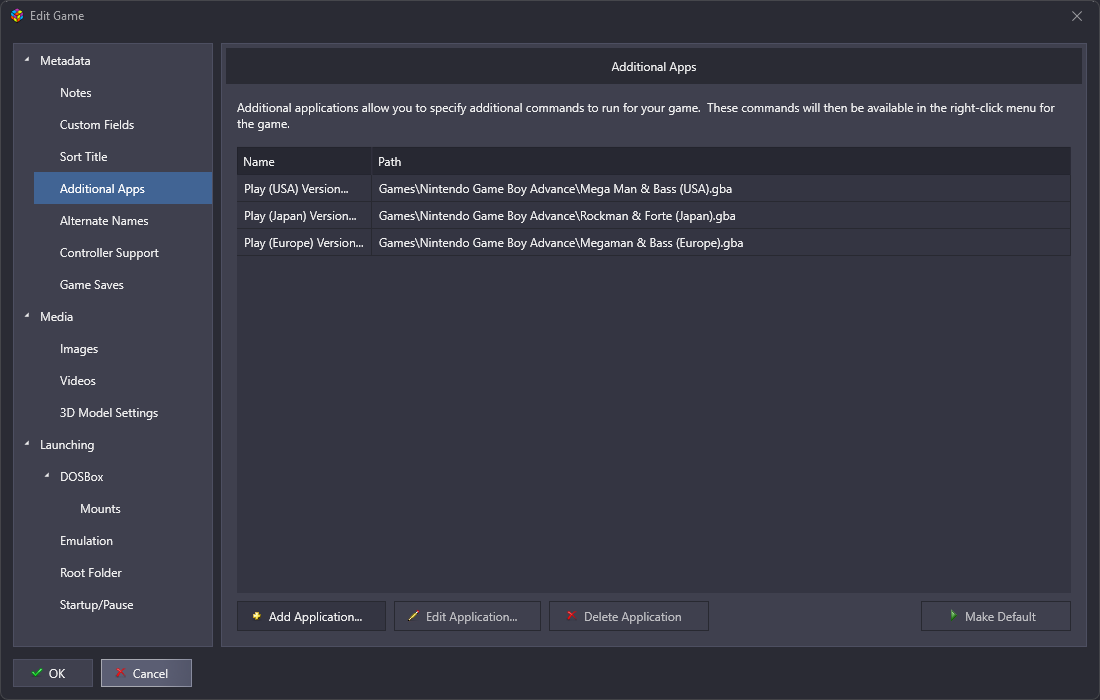Select the Play (USA) Version row name

[296, 189]
